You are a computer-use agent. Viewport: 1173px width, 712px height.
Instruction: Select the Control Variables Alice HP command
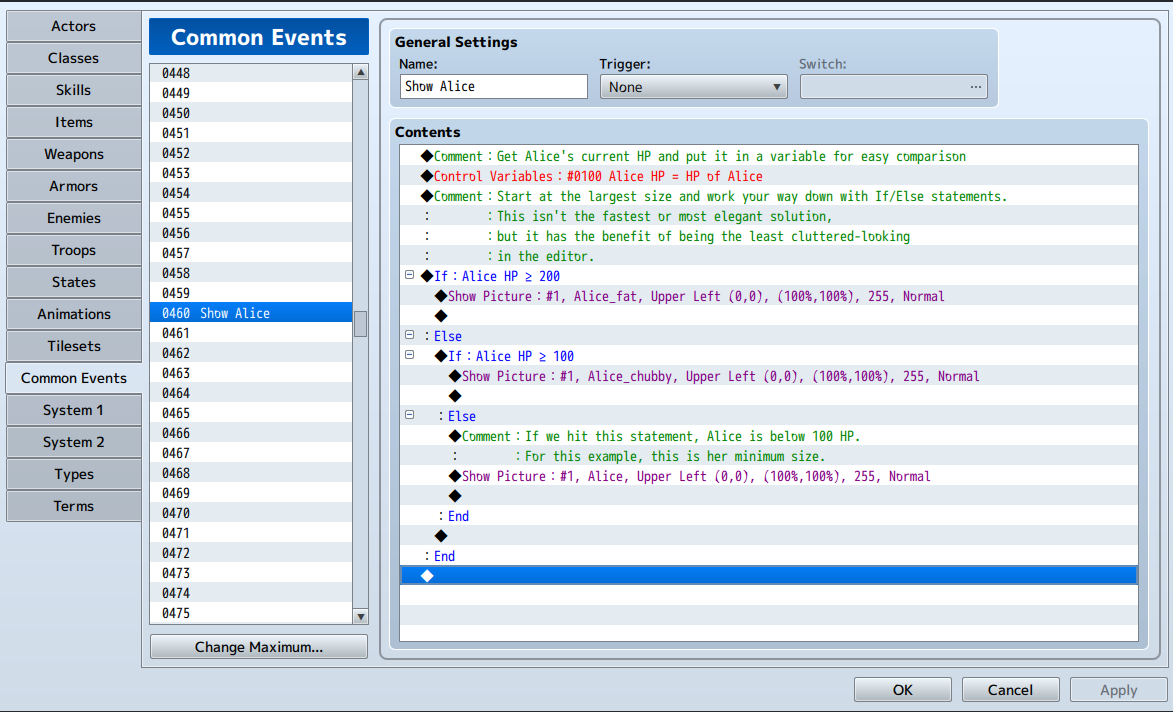769,177
